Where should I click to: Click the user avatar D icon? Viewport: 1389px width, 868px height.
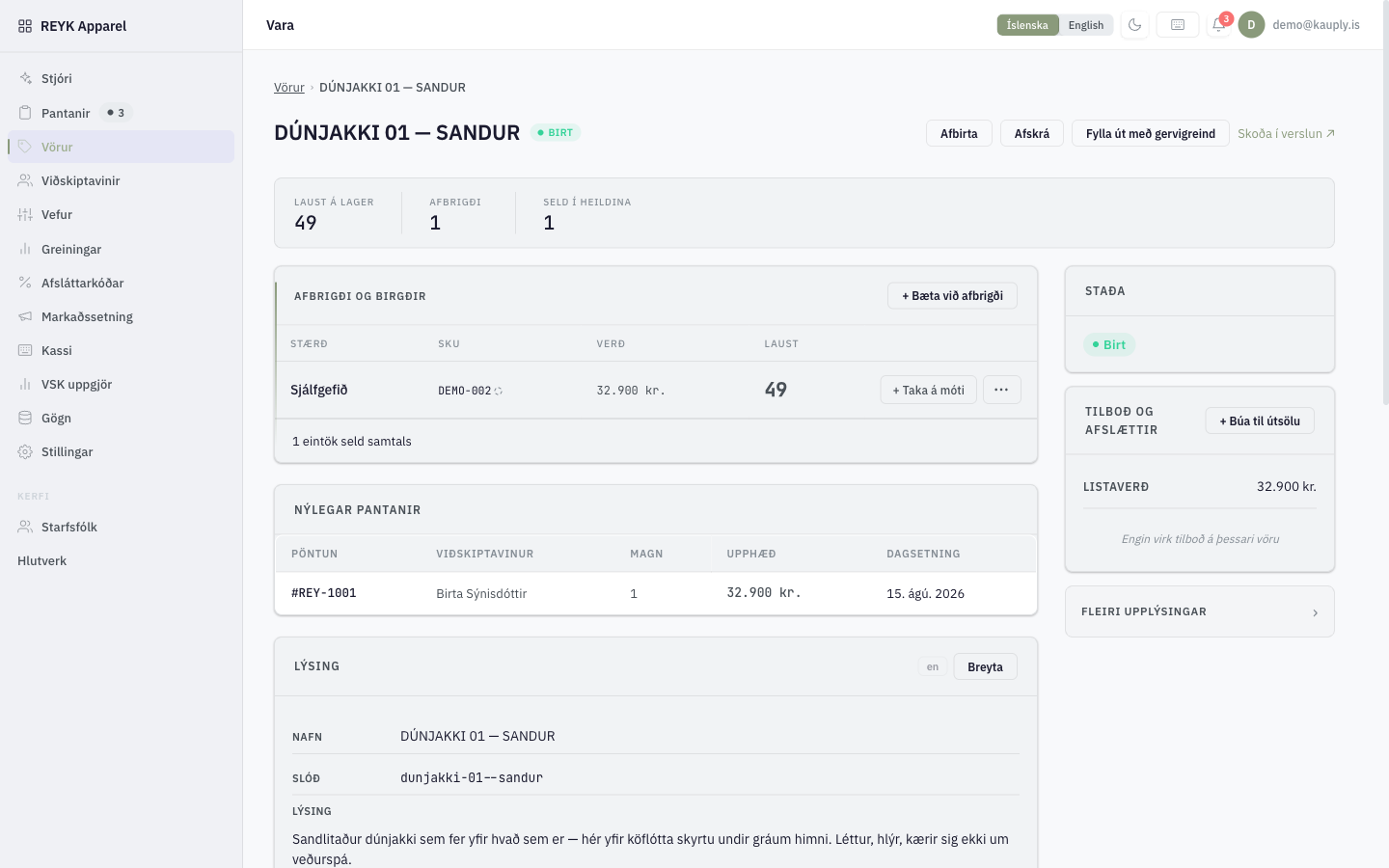(x=1252, y=25)
